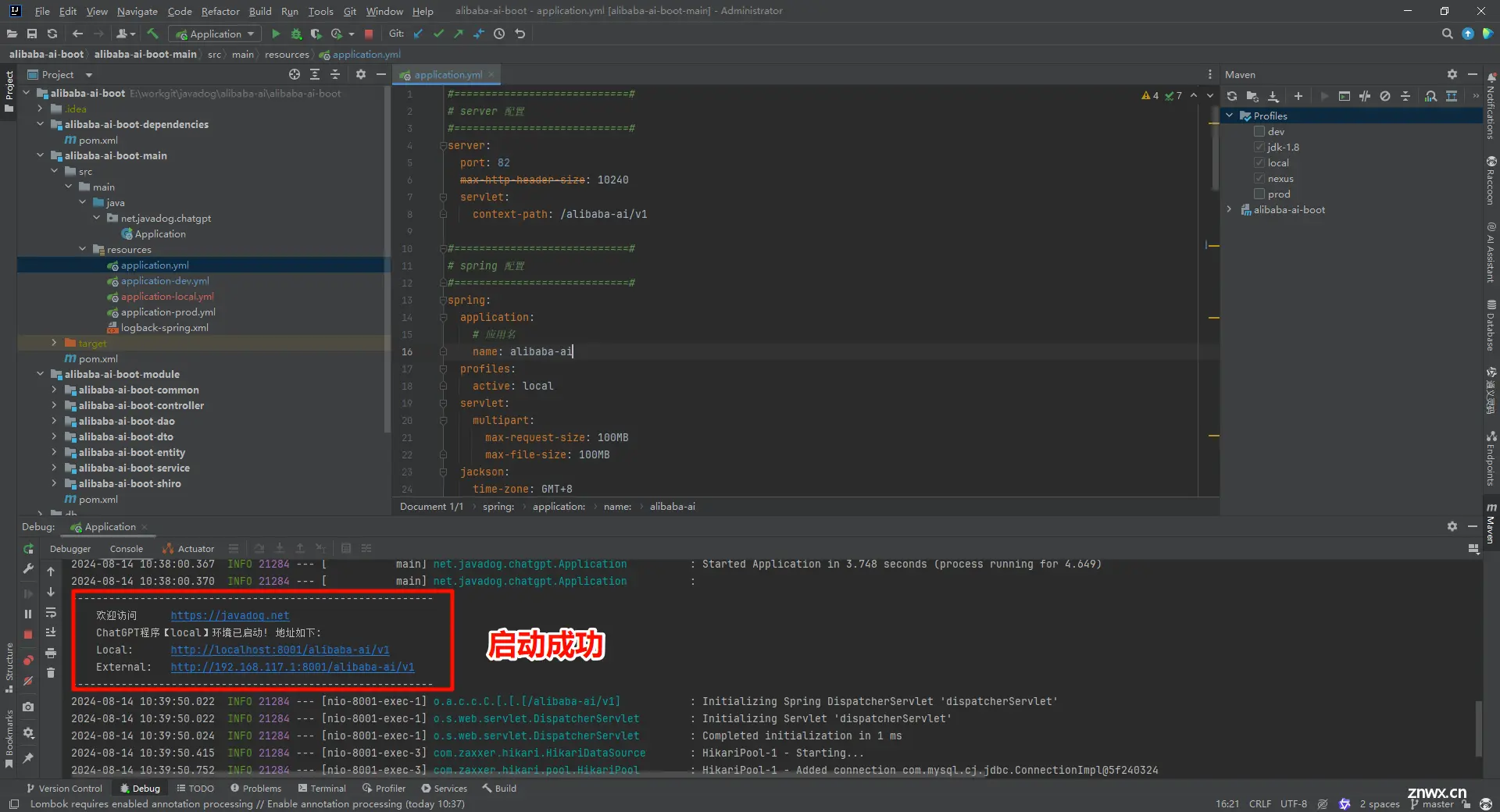1500x812 pixels.
Task: View breakpoints with the red circles icon
Action: [28, 660]
